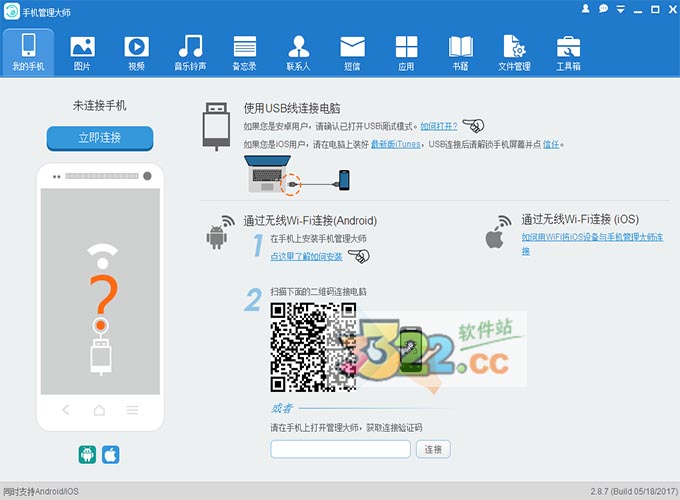The image size is (680, 500).
Task: Click the 信任 link
Action: [x=551, y=144]
